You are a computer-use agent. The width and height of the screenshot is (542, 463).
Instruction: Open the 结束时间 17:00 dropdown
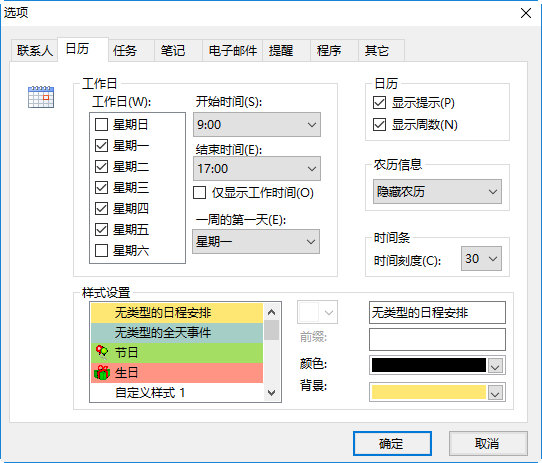257,168
